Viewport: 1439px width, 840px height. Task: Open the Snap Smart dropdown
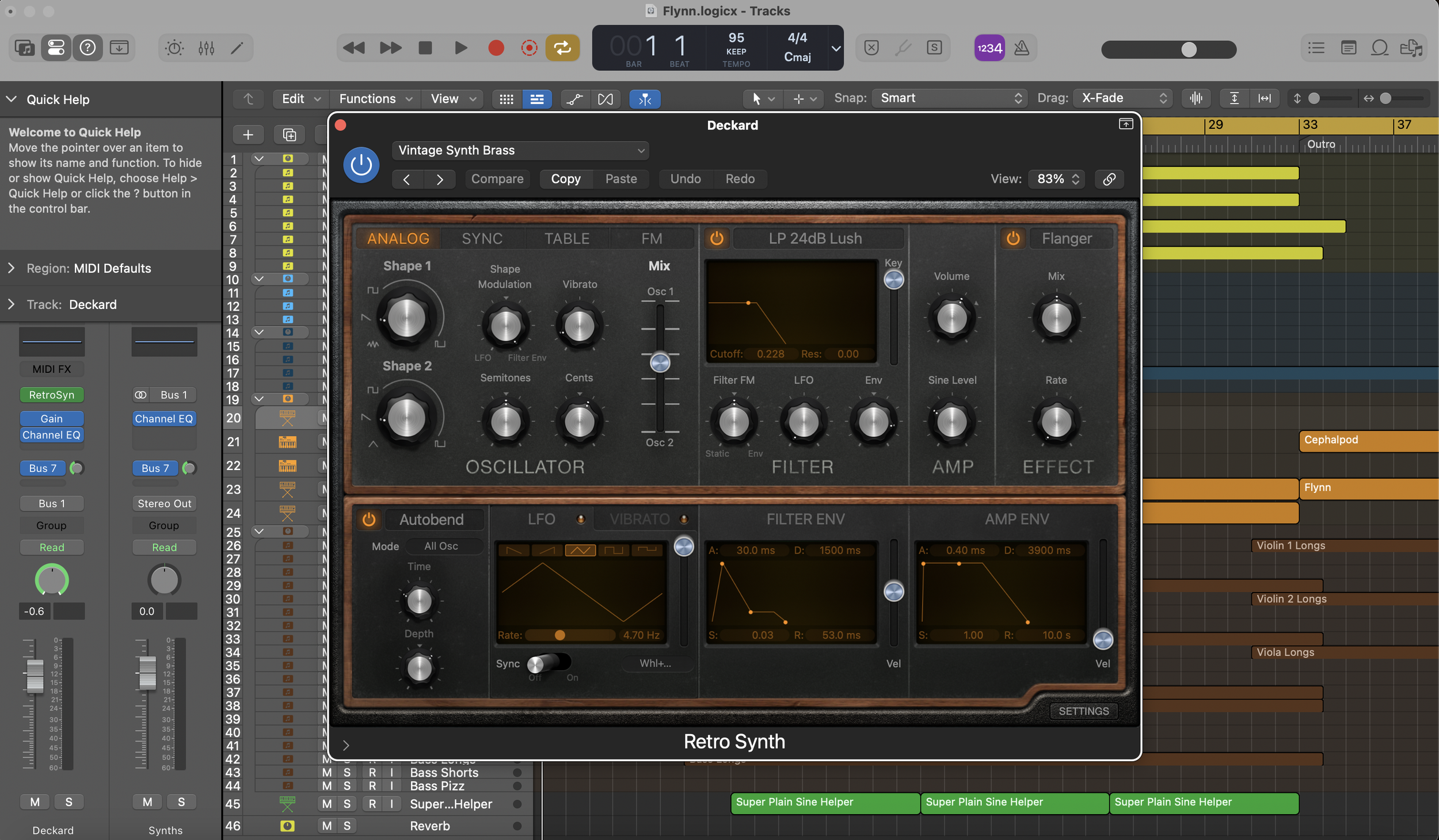(949, 98)
